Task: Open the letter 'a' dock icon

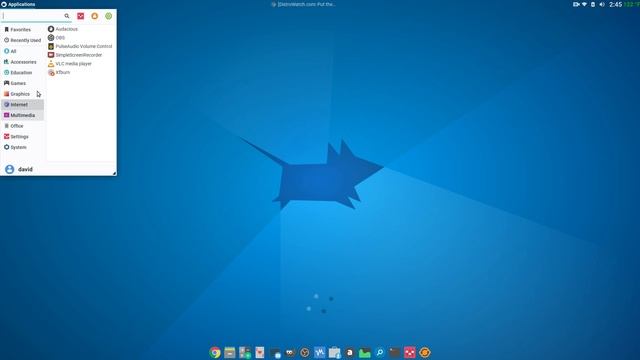Action: click(349, 352)
